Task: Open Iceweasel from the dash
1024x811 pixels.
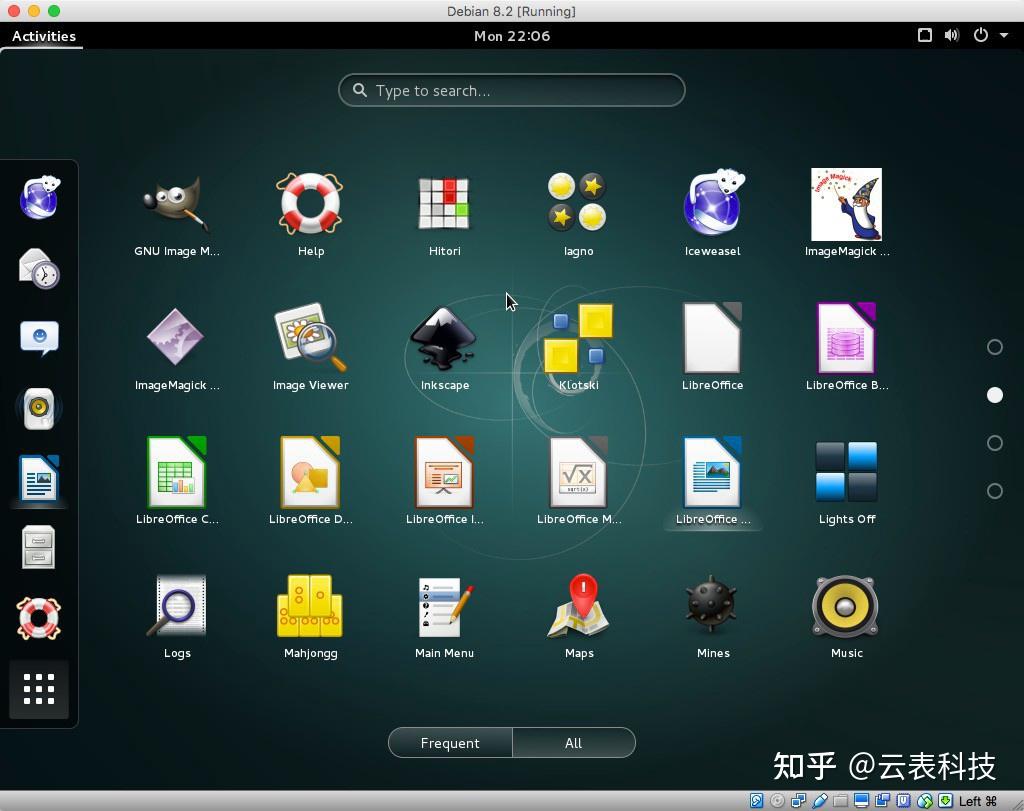Action: 39,197
